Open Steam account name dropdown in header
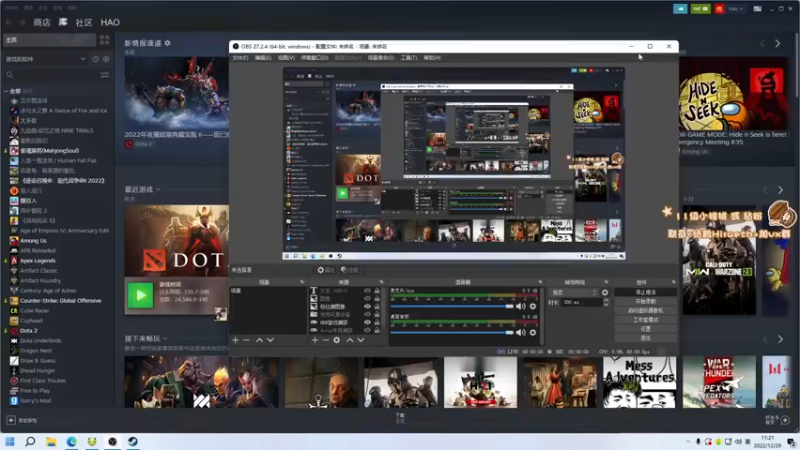The height and width of the screenshot is (450, 800). 736,9
